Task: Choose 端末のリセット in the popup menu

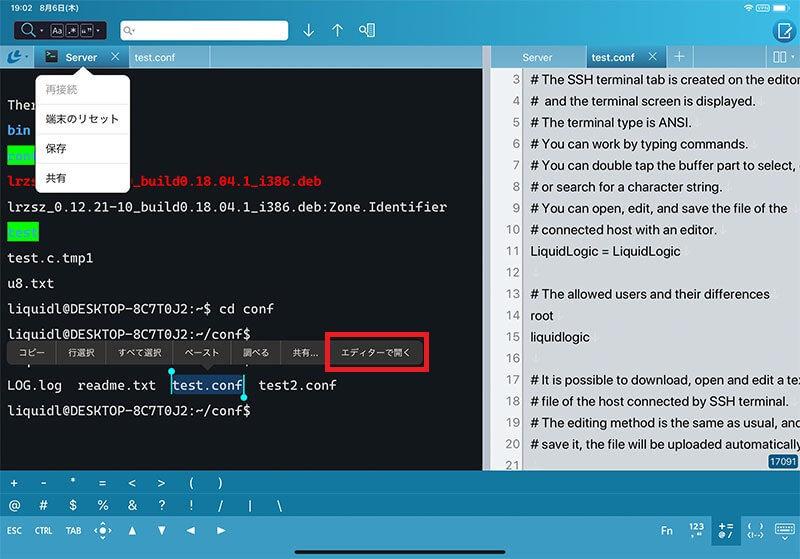Action: click(x=82, y=119)
